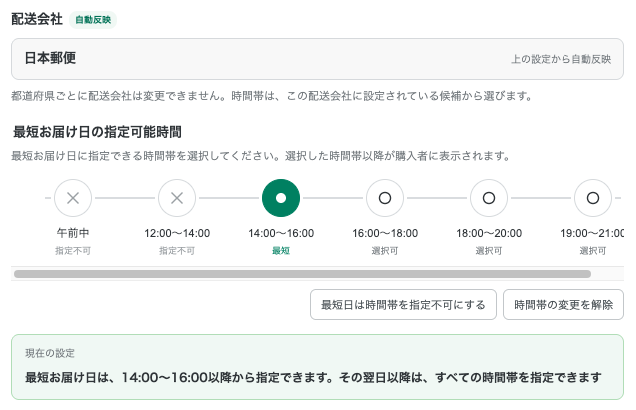
Task: Click 選択可 under 16:00〜18:00
Action: (385, 251)
